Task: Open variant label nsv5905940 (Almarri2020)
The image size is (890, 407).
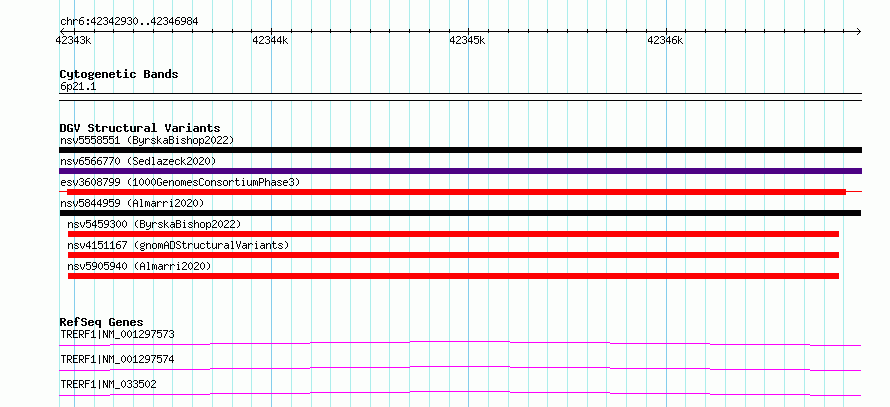Action: (x=139, y=266)
